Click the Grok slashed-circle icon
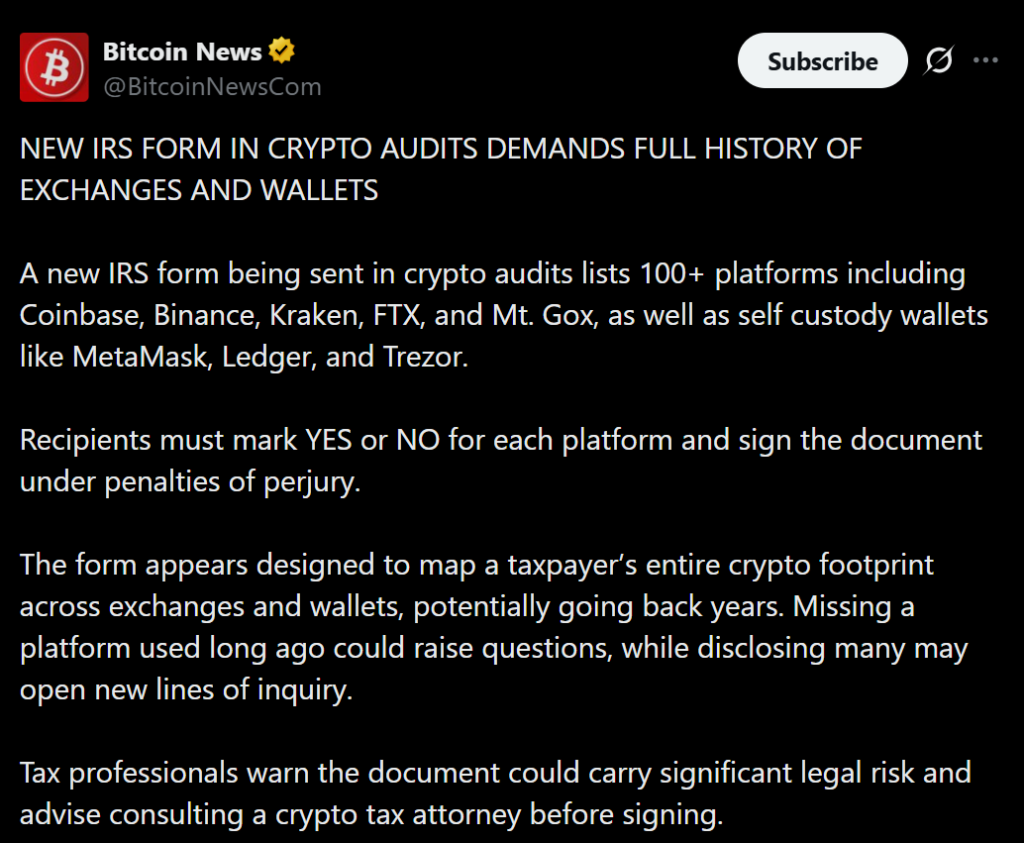 [939, 61]
